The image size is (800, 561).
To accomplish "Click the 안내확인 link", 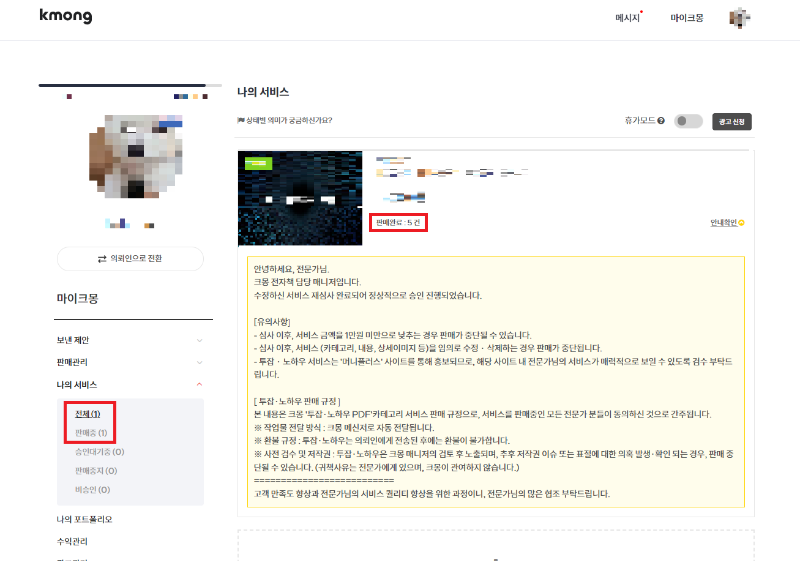I will pyautogui.click(x=723, y=223).
